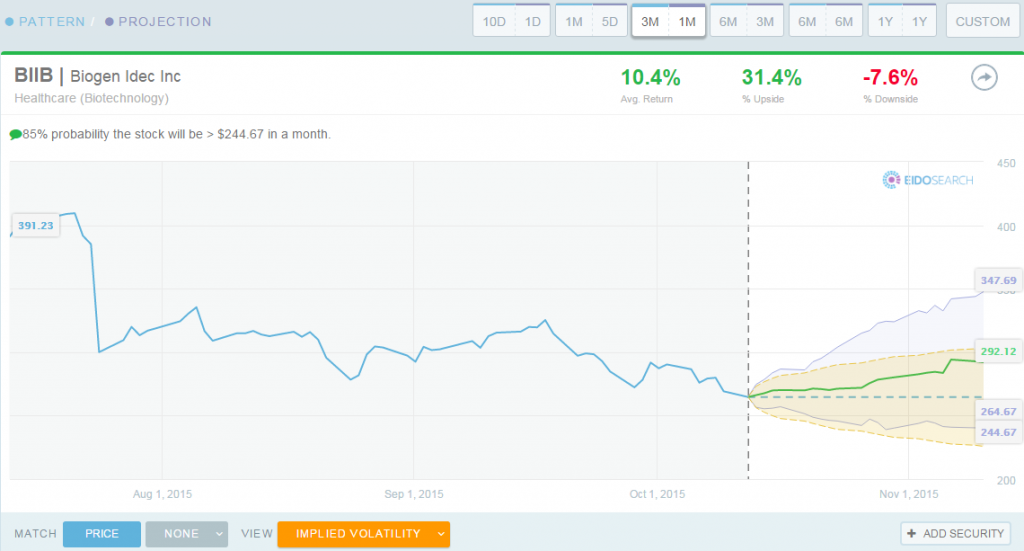Select the 6M pattern paired with 3M

click(728, 22)
